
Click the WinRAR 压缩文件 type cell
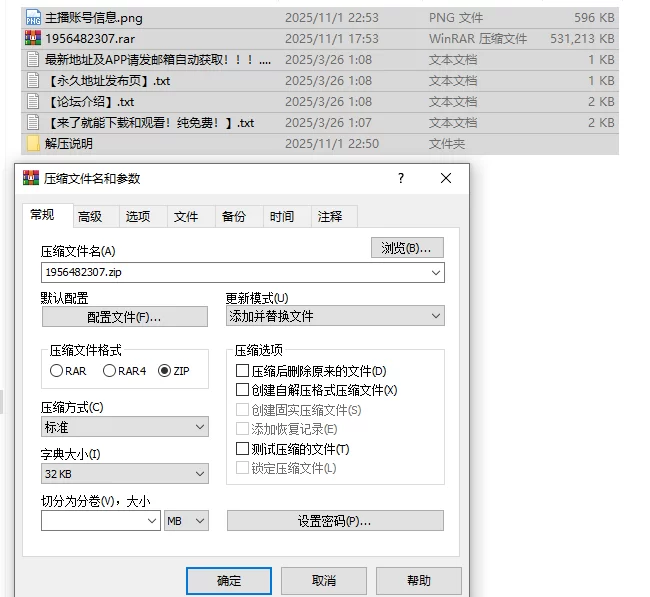(x=478, y=39)
